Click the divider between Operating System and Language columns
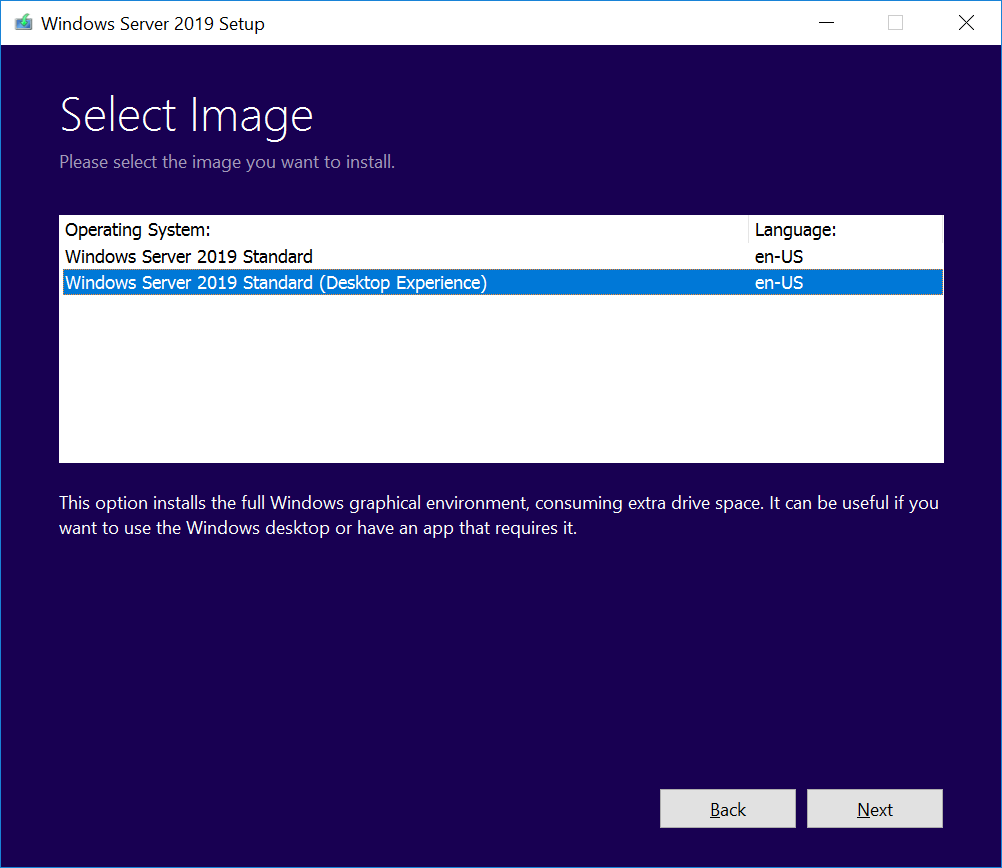Screen dimensions: 1002x868 click(x=748, y=230)
